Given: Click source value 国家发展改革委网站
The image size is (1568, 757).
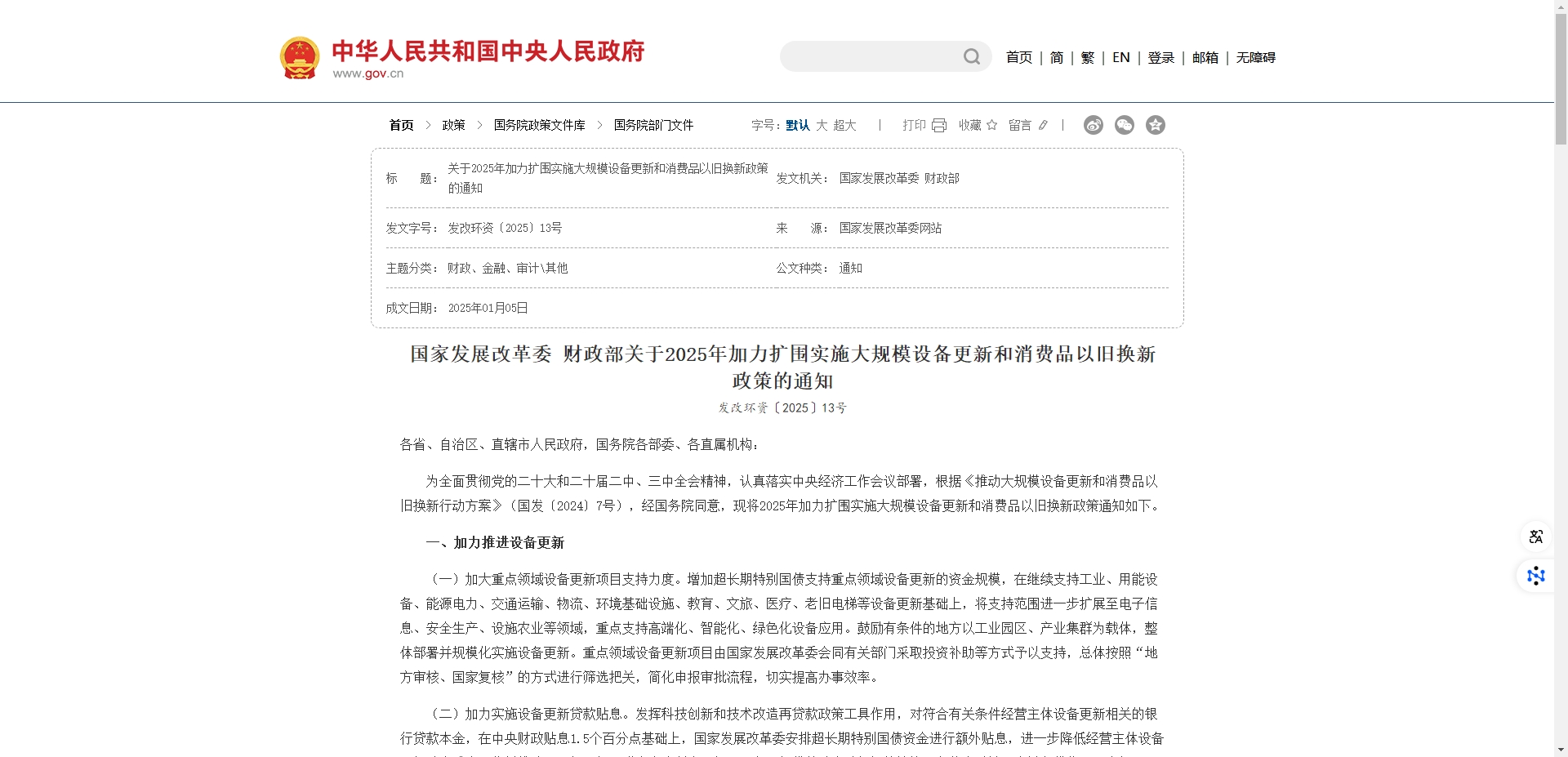Looking at the screenshot, I should pyautogui.click(x=890, y=228).
